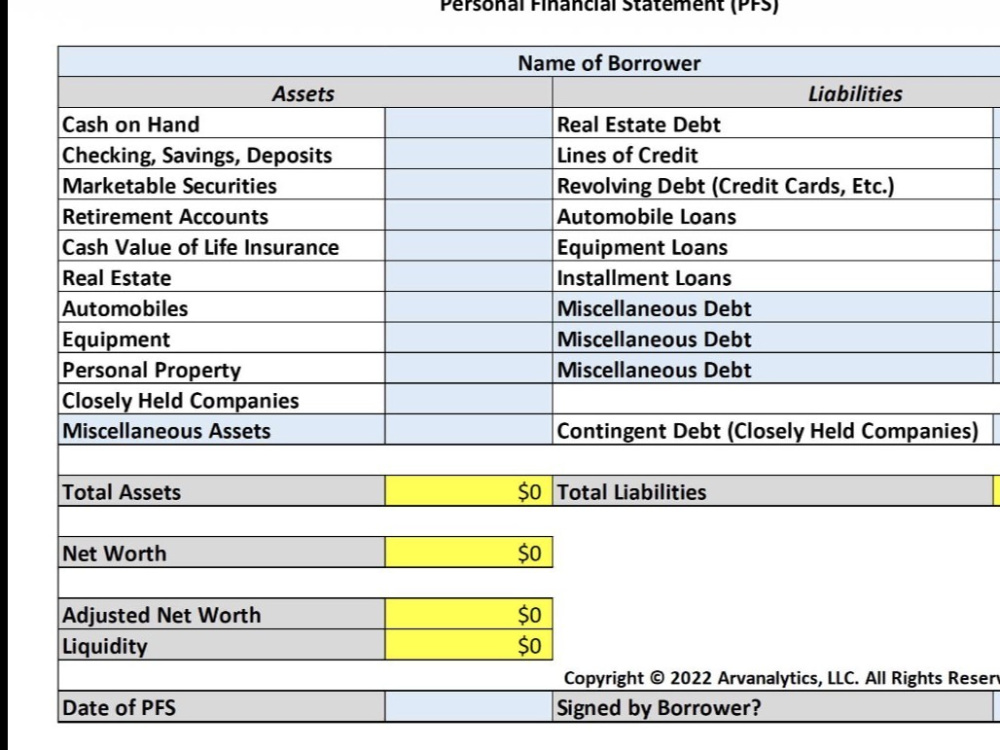
Task: Click Revolving Debt (Credit Cards, Etc.) label
Action: (726, 186)
